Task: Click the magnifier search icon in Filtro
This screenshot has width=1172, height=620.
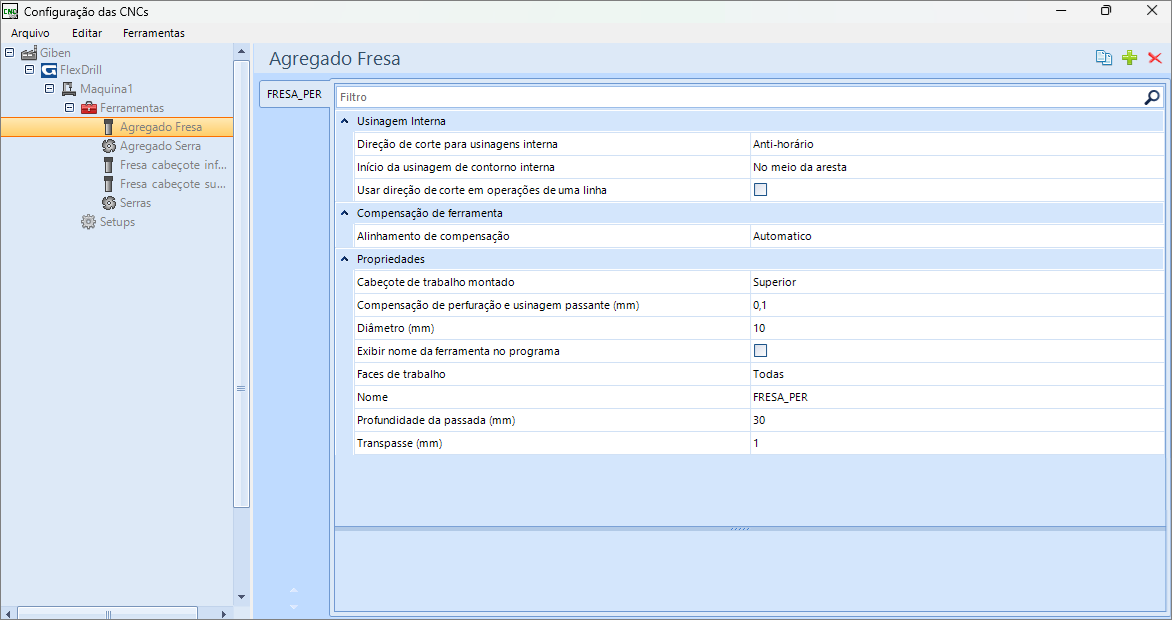Action: pos(1152,97)
